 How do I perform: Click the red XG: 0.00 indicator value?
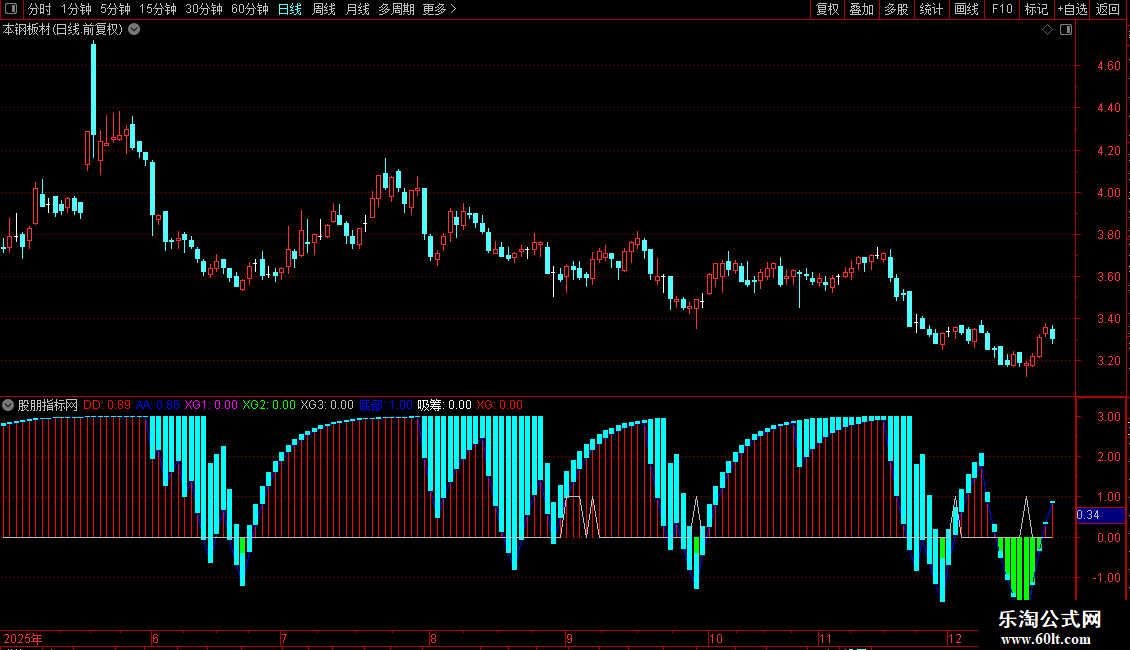(499, 405)
